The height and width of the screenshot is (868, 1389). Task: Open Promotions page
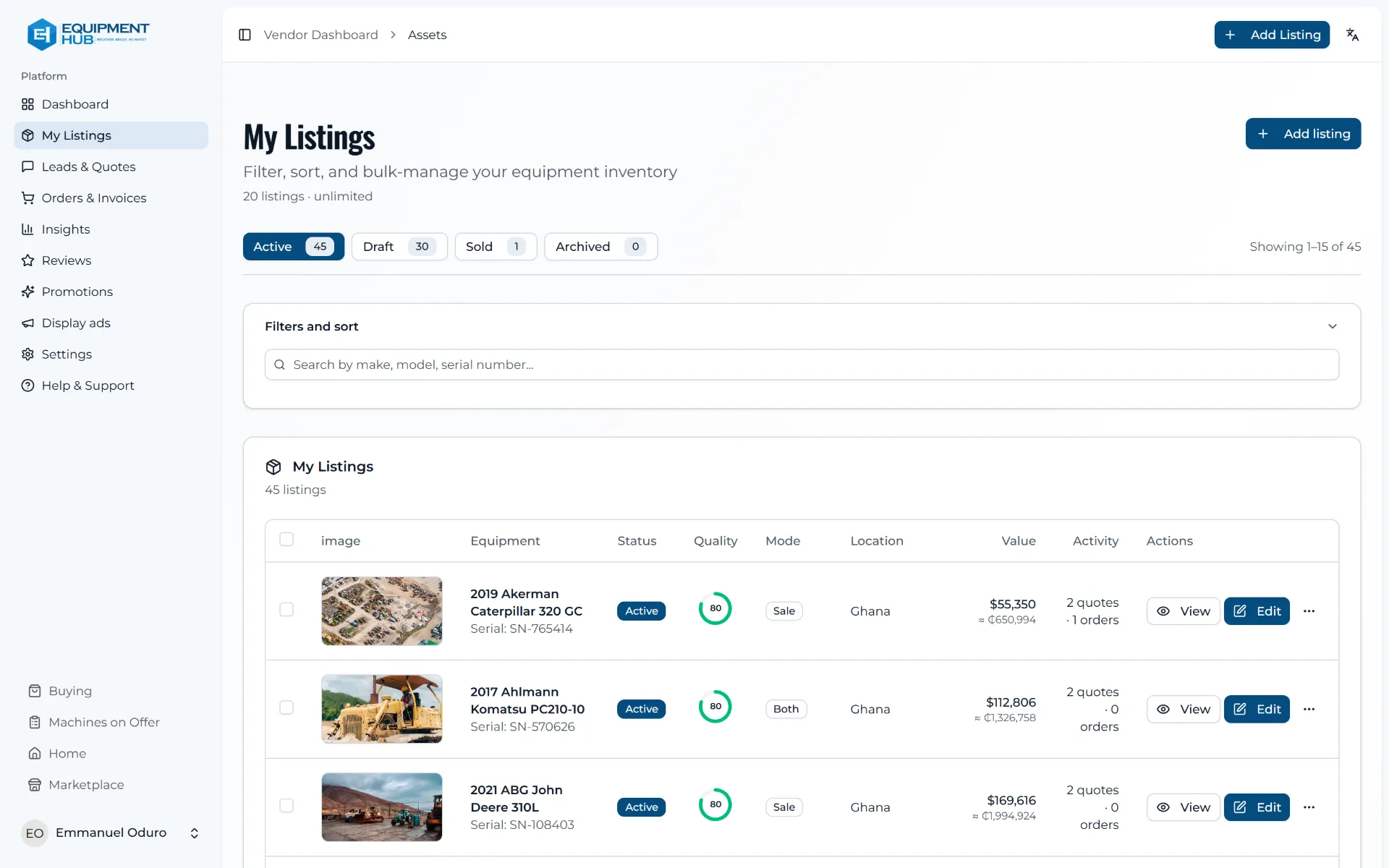tap(111, 292)
